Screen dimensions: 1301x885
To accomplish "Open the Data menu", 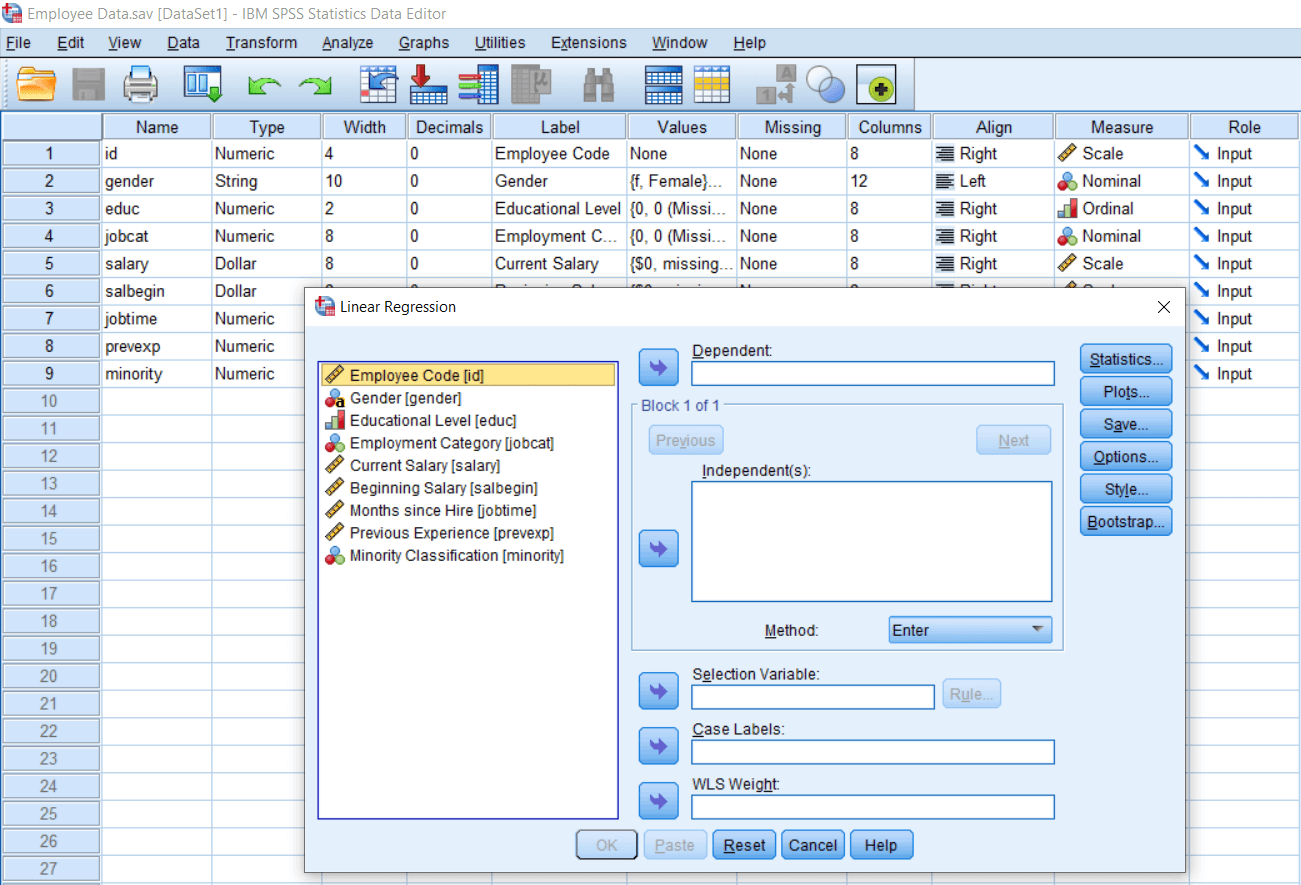I will click(183, 43).
